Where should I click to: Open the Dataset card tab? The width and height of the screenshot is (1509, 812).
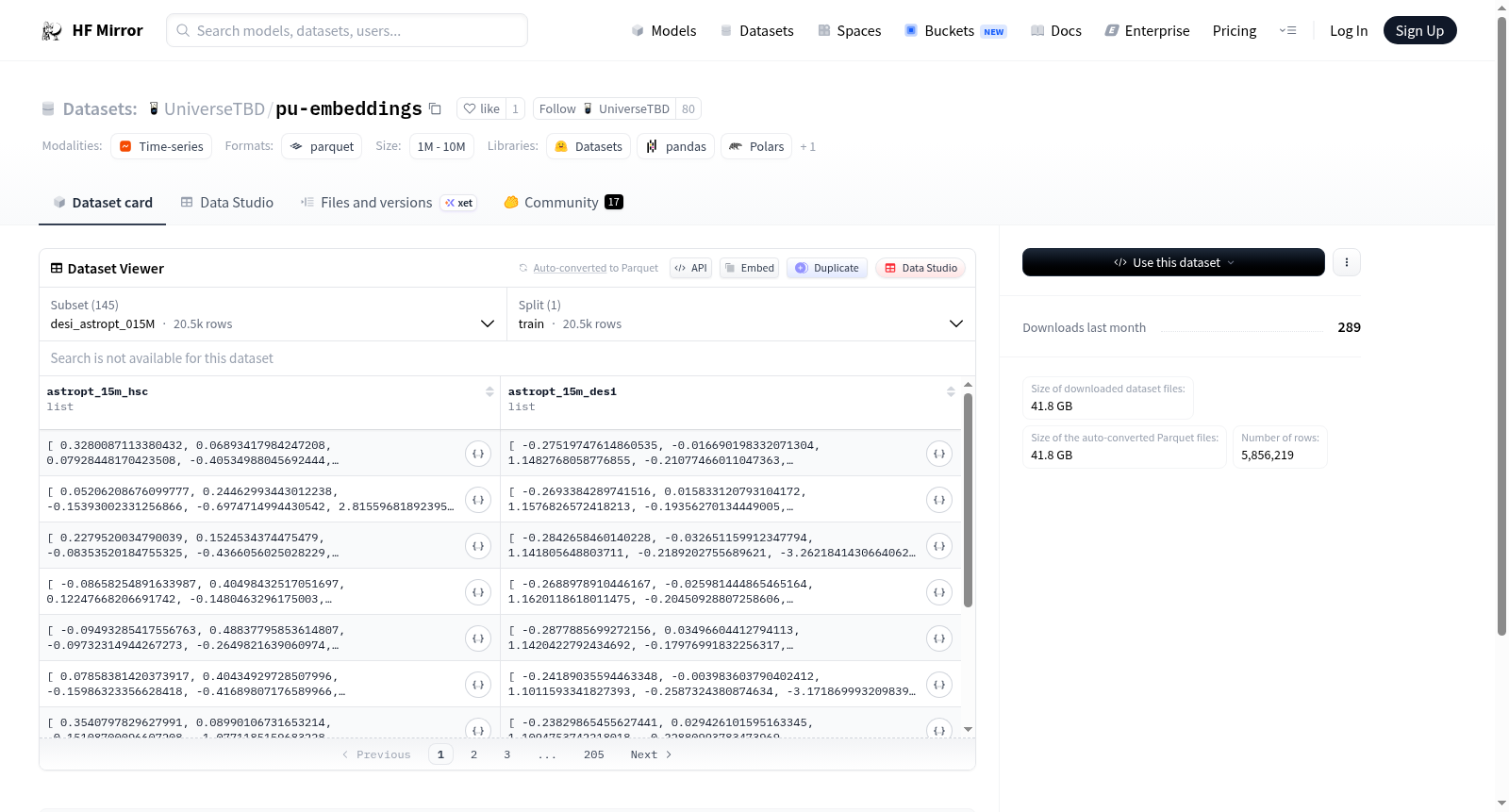pos(102,202)
